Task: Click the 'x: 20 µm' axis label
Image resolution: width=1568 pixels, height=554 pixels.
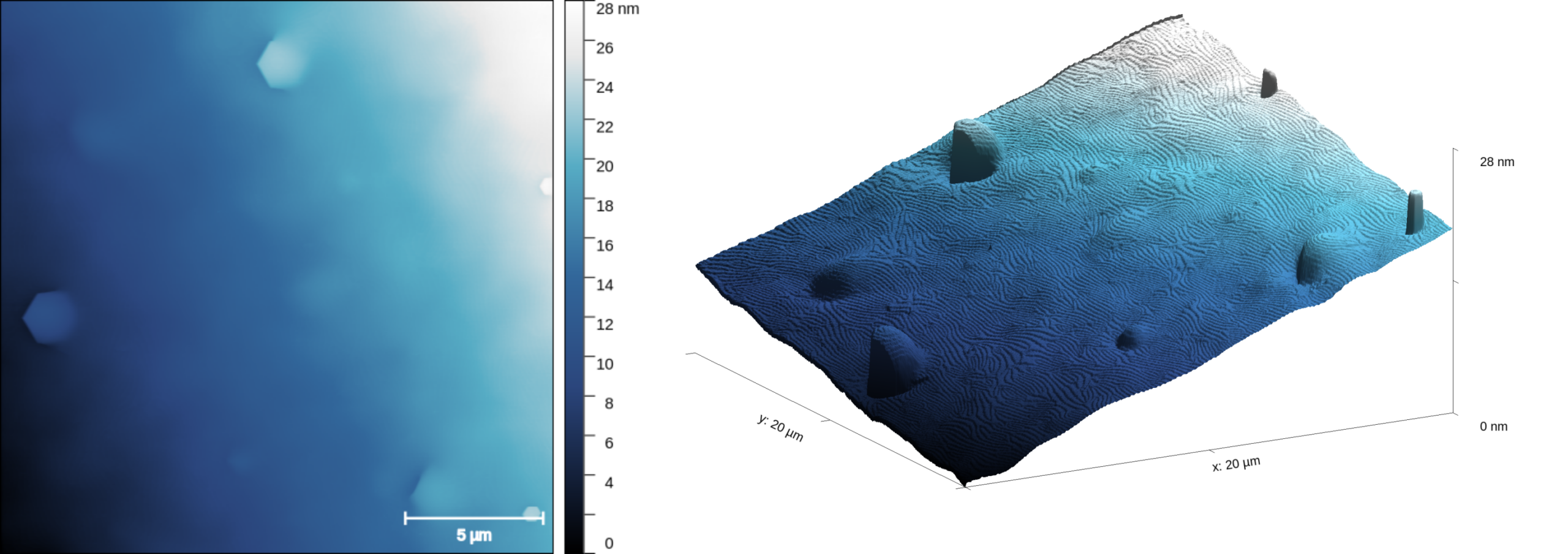Action: [1236, 464]
